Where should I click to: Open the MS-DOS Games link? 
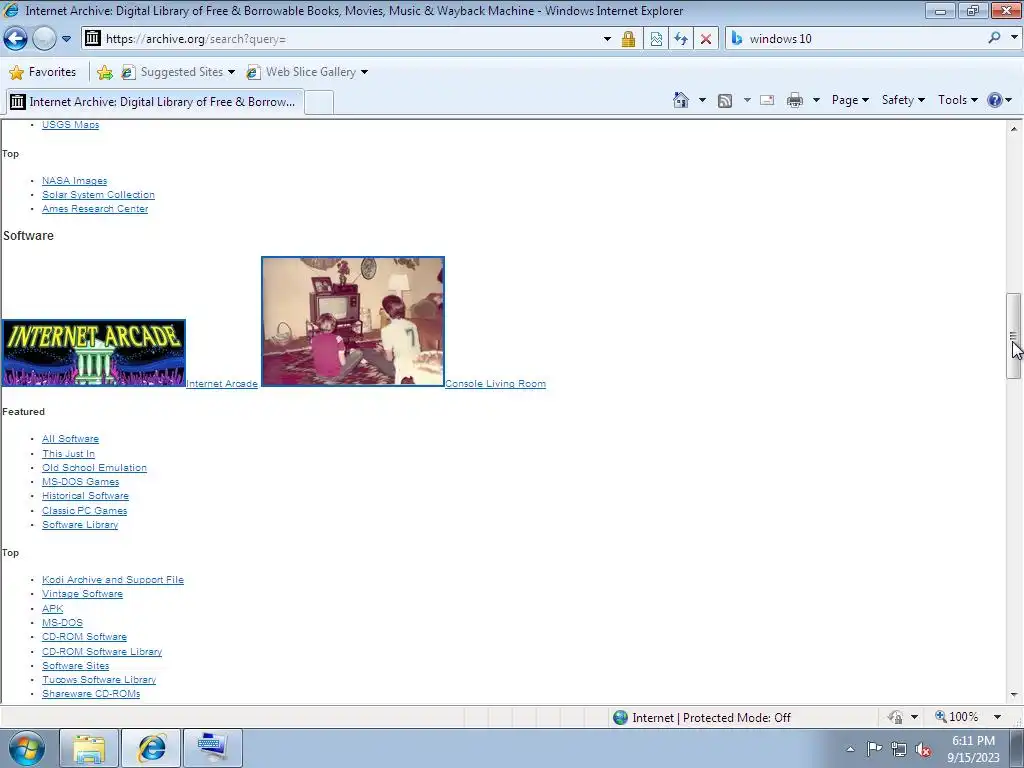pyautogui.click(x=81, y=481)
